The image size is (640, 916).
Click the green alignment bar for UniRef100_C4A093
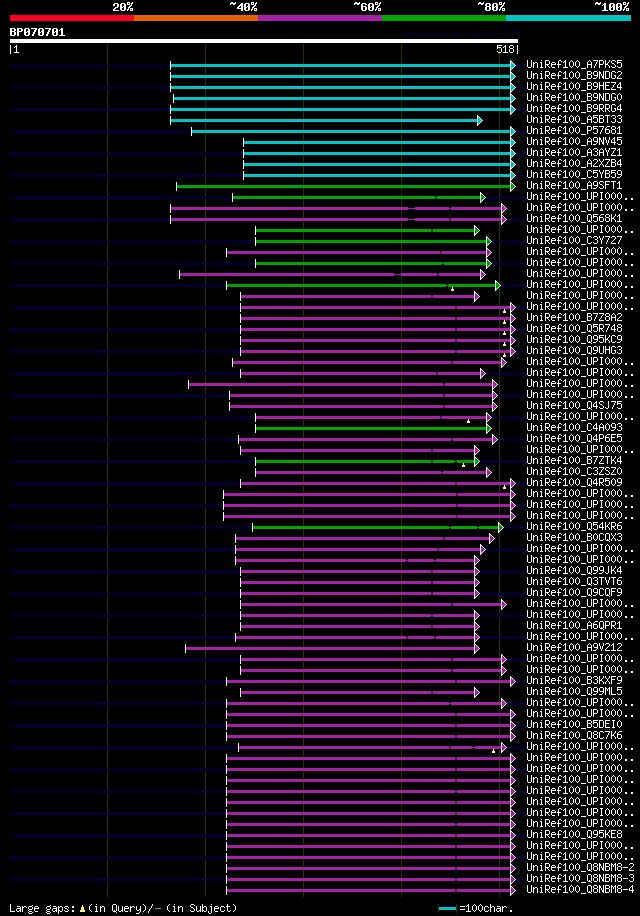pos(372,429)
